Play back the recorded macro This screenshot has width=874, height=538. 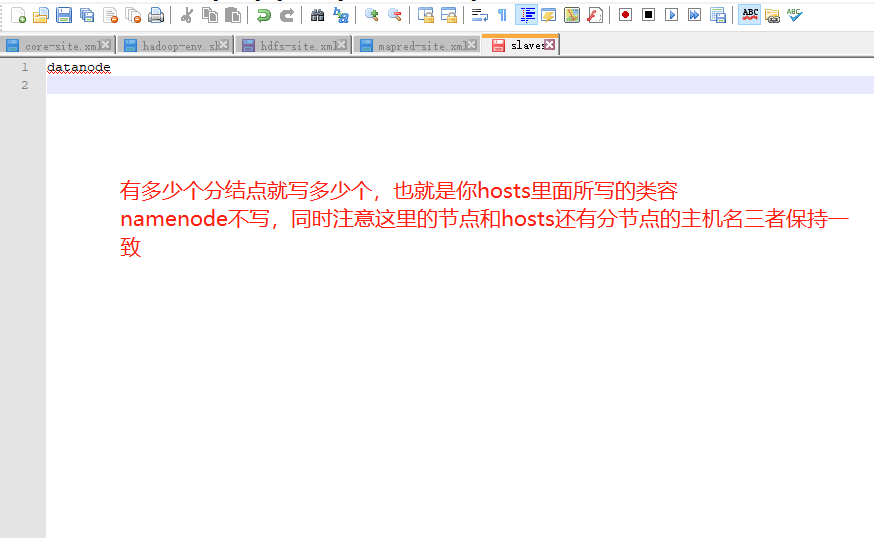click(x=672, y=15)
